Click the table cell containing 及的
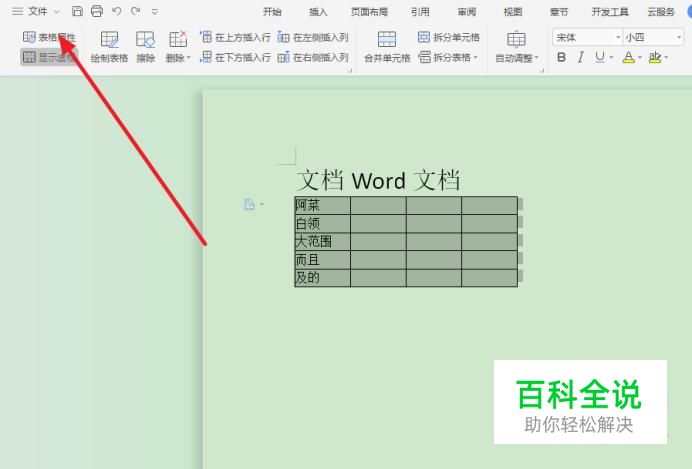This screenshot has width=692, height=469. pyautogui.click(x=323, y=278)
